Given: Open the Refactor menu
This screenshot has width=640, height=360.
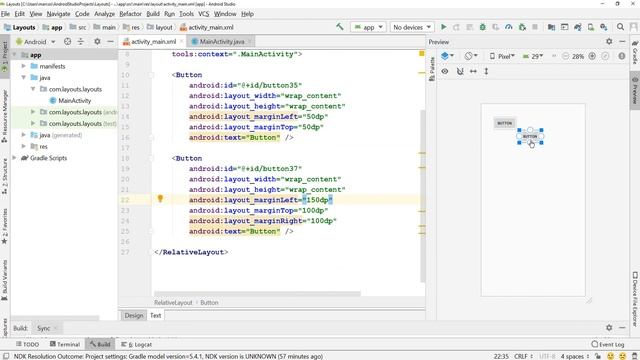Looking at the screenshot, I should (x=130, y=13).
